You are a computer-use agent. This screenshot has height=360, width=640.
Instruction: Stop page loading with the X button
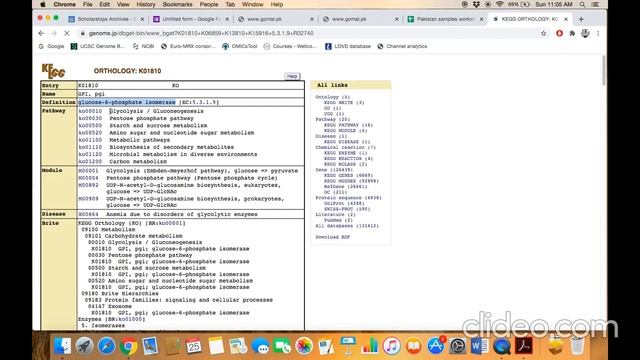(67, 33)
